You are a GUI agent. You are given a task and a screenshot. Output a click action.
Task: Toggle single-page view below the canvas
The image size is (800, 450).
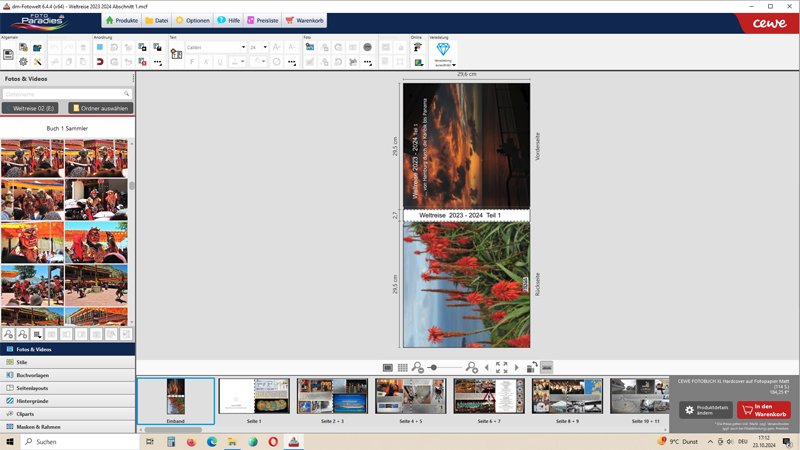tap(387, 368)
